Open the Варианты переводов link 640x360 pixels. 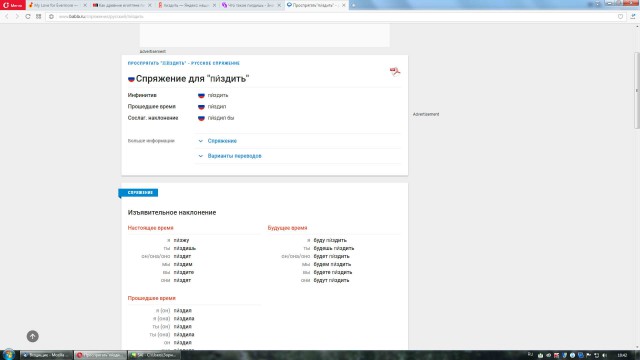[x=234, y=156]
